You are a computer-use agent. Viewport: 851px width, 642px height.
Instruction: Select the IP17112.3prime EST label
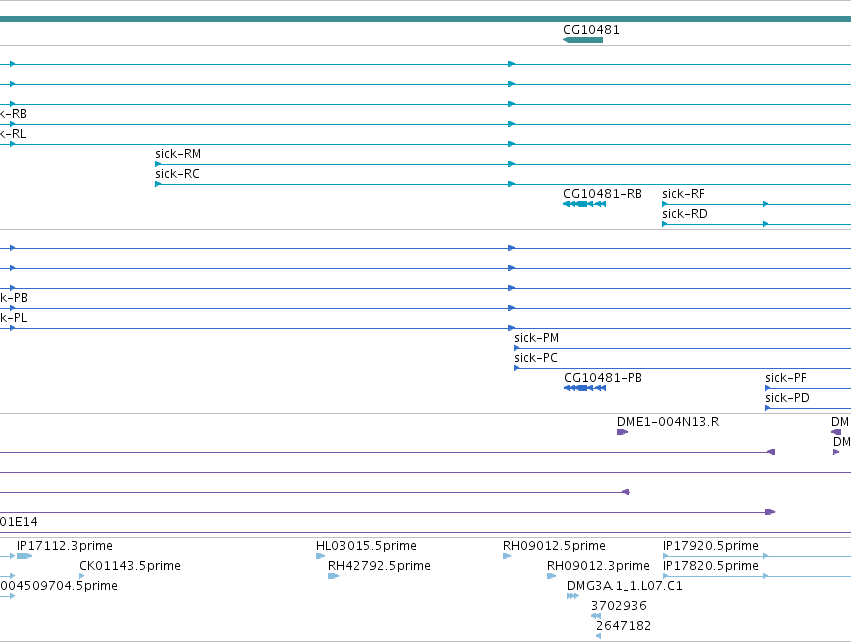(65, 546)
